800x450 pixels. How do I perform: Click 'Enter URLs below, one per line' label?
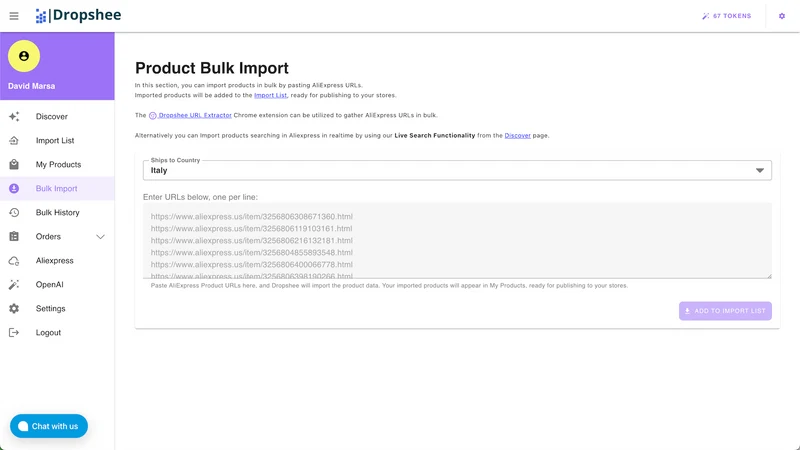201,197
